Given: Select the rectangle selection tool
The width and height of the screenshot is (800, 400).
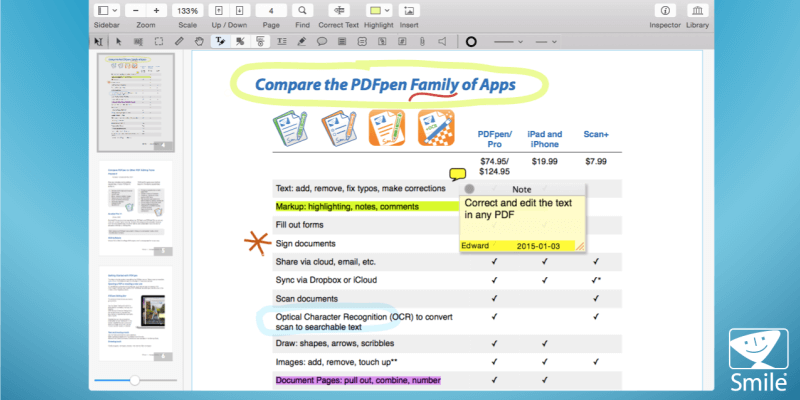Looking at the screenshot, I should pos(159,42).
